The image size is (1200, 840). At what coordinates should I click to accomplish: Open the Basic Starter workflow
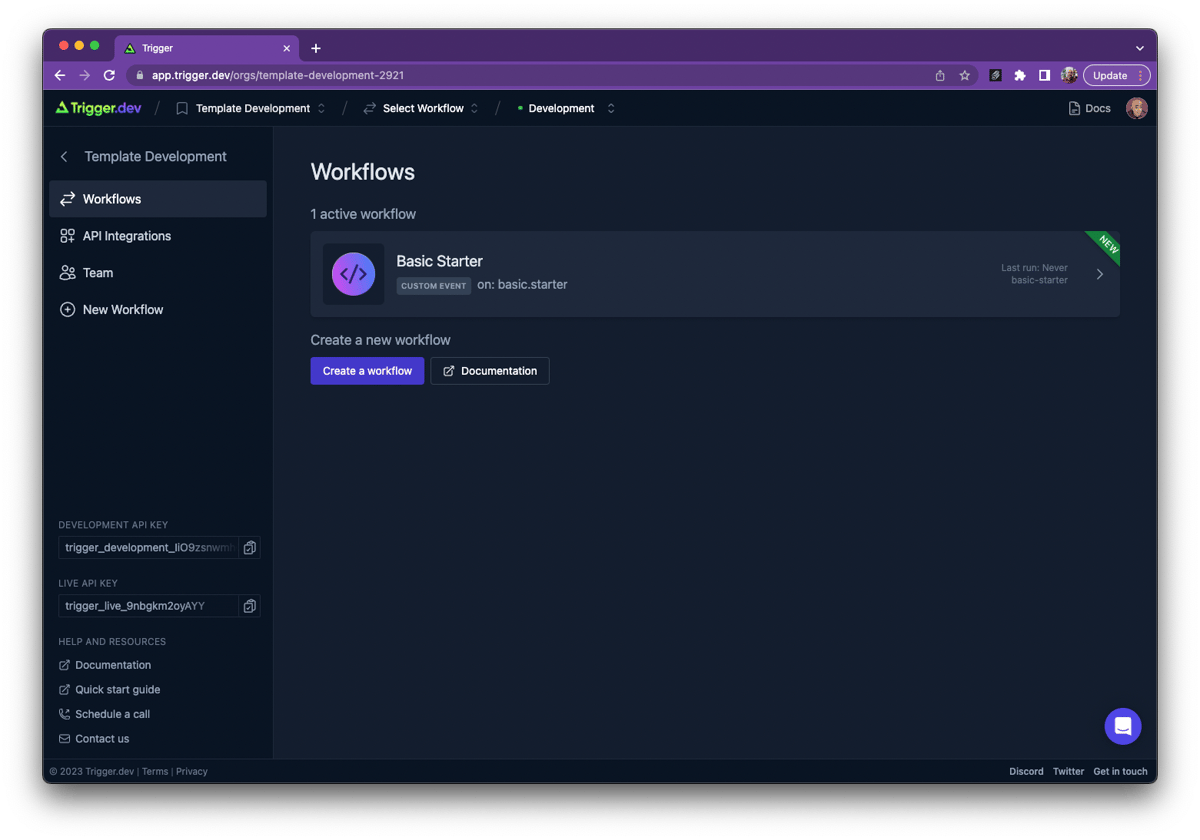point(715,274)
